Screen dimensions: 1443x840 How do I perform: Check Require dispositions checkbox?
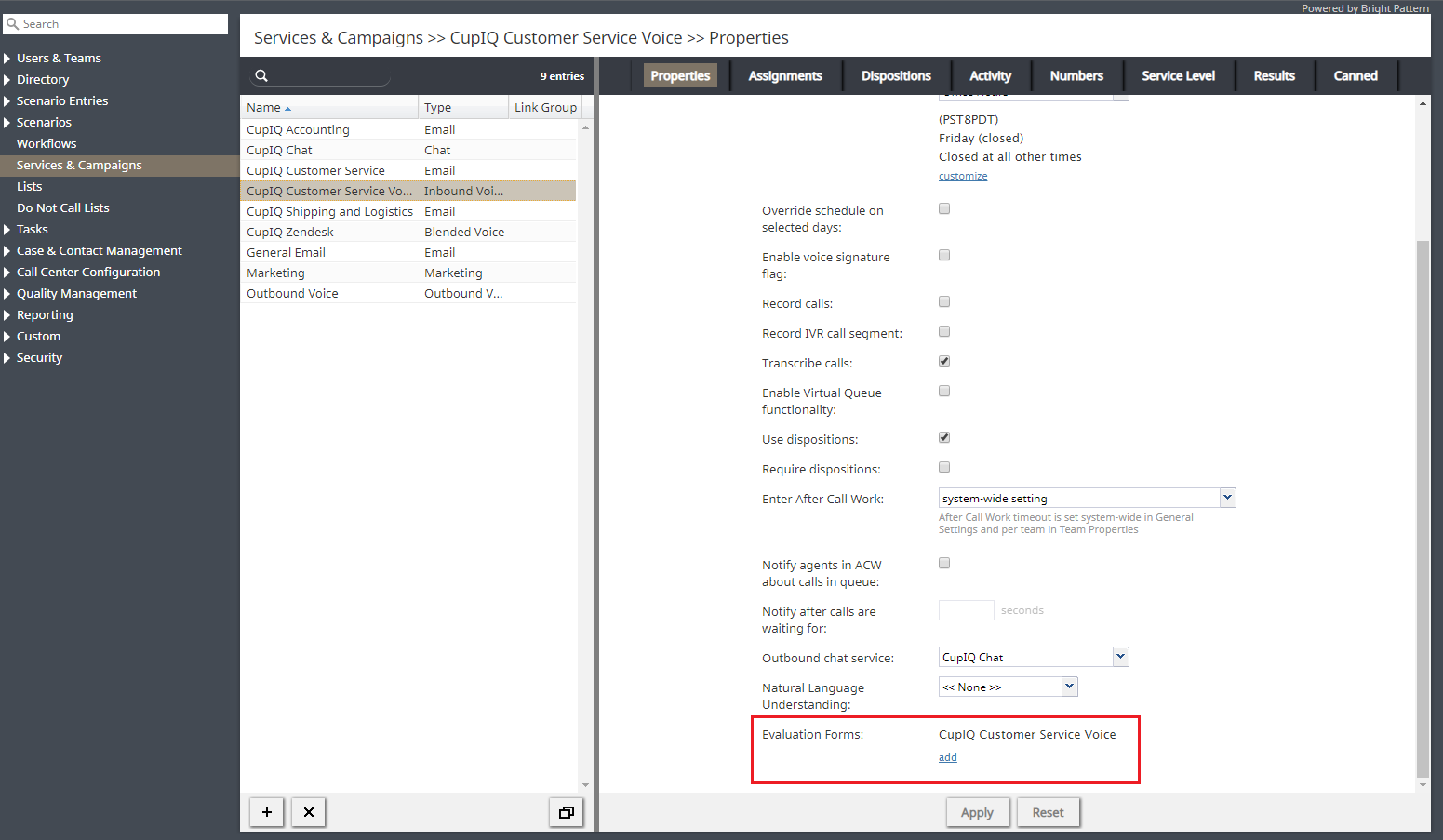click(x=944, y=467)
